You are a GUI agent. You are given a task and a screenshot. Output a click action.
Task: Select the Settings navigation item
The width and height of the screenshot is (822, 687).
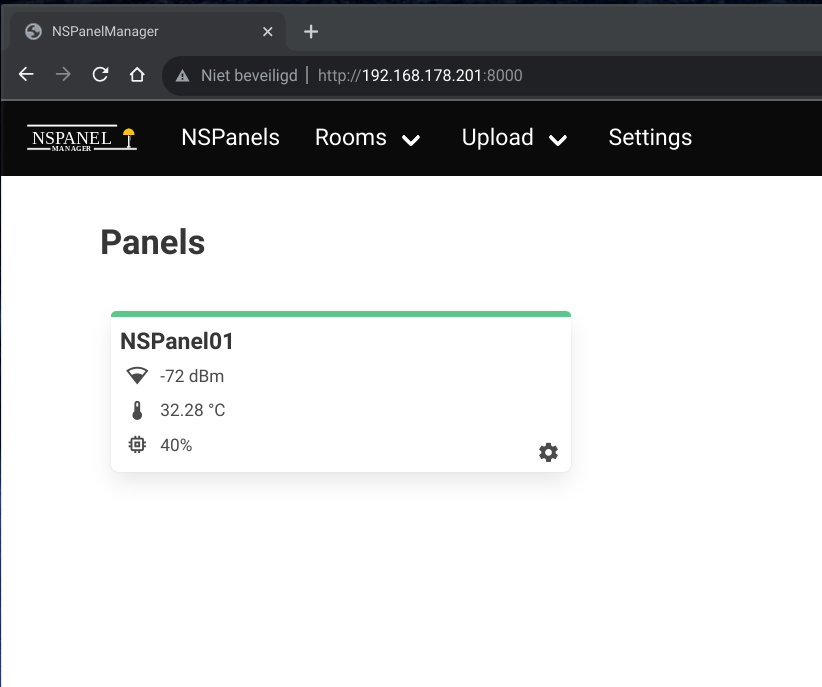coord(650,137)
